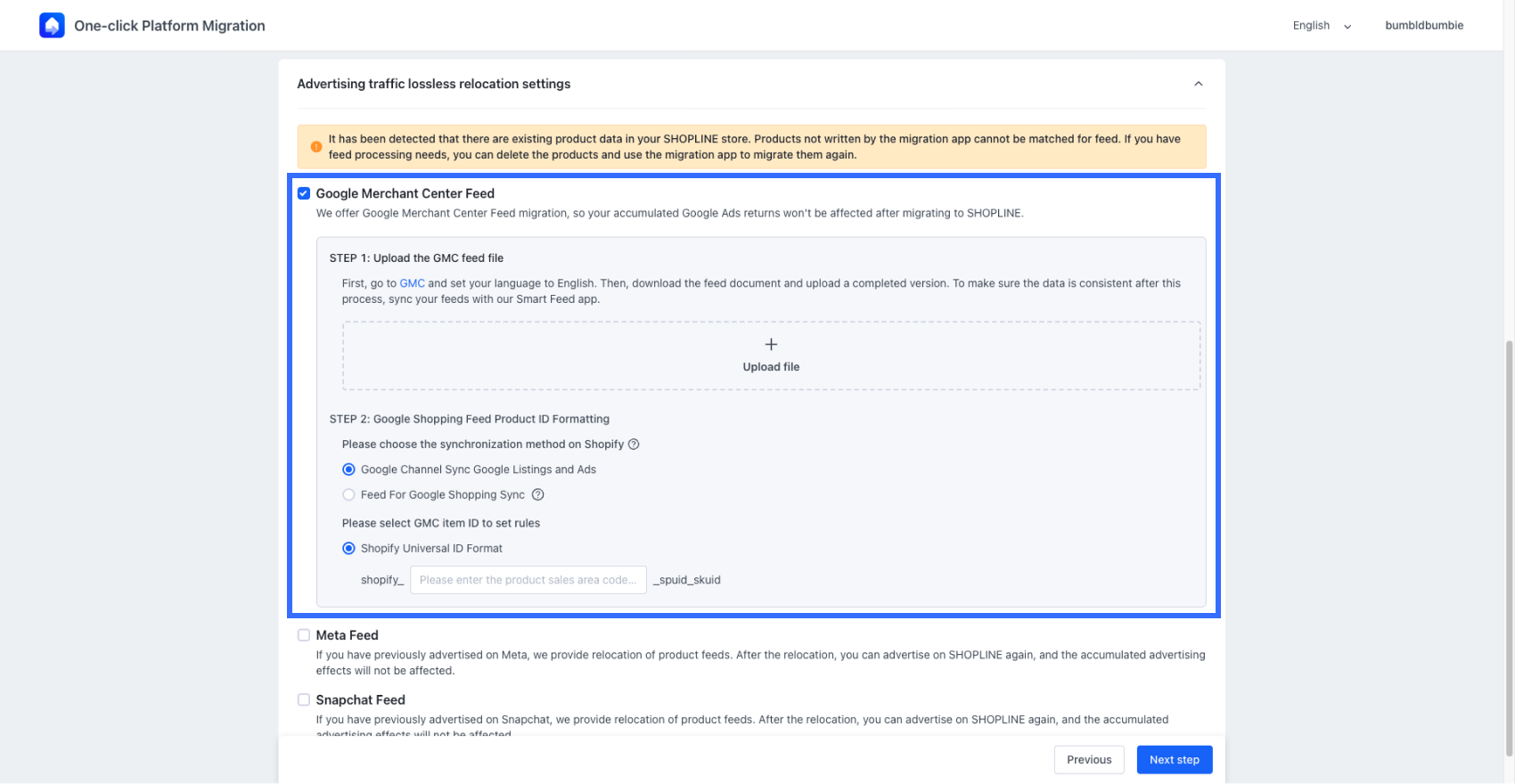The width and height of the screenshot is (1515, 784).
Task: Click the Upload file drop area label
Action: tap(771, 367)
